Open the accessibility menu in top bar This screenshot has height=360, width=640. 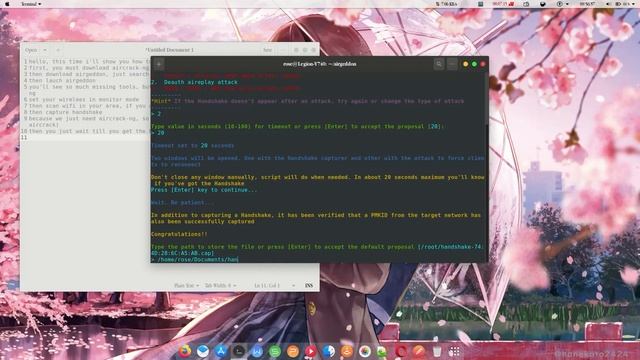point(562,4)
